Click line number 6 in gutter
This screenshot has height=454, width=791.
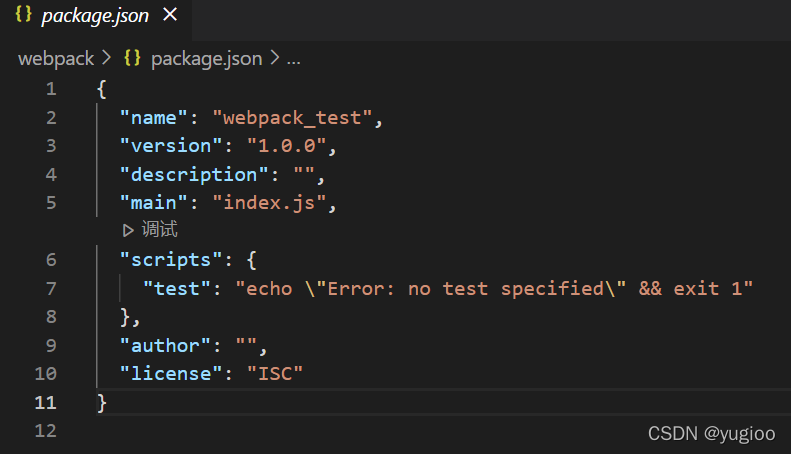pos(51,260)
